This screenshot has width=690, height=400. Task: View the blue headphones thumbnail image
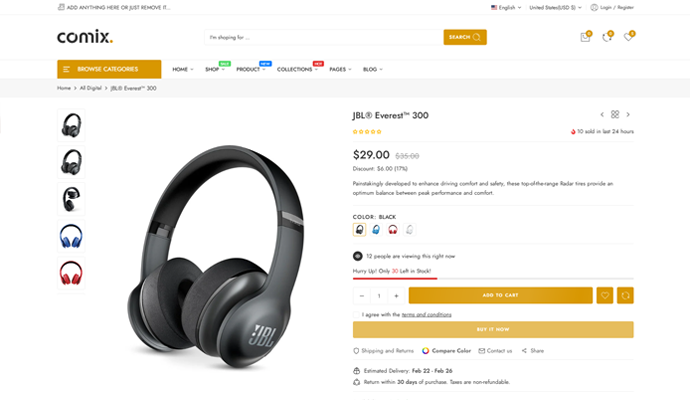[71, 235]
